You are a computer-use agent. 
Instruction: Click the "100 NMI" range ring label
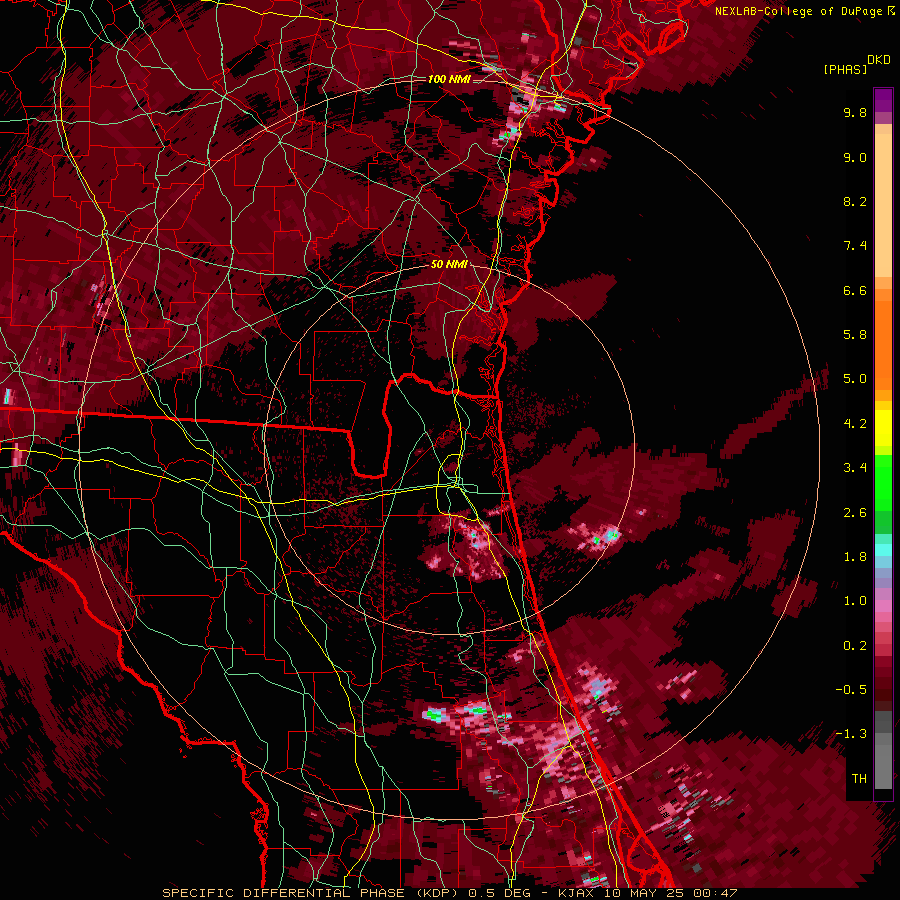[449, 79]
